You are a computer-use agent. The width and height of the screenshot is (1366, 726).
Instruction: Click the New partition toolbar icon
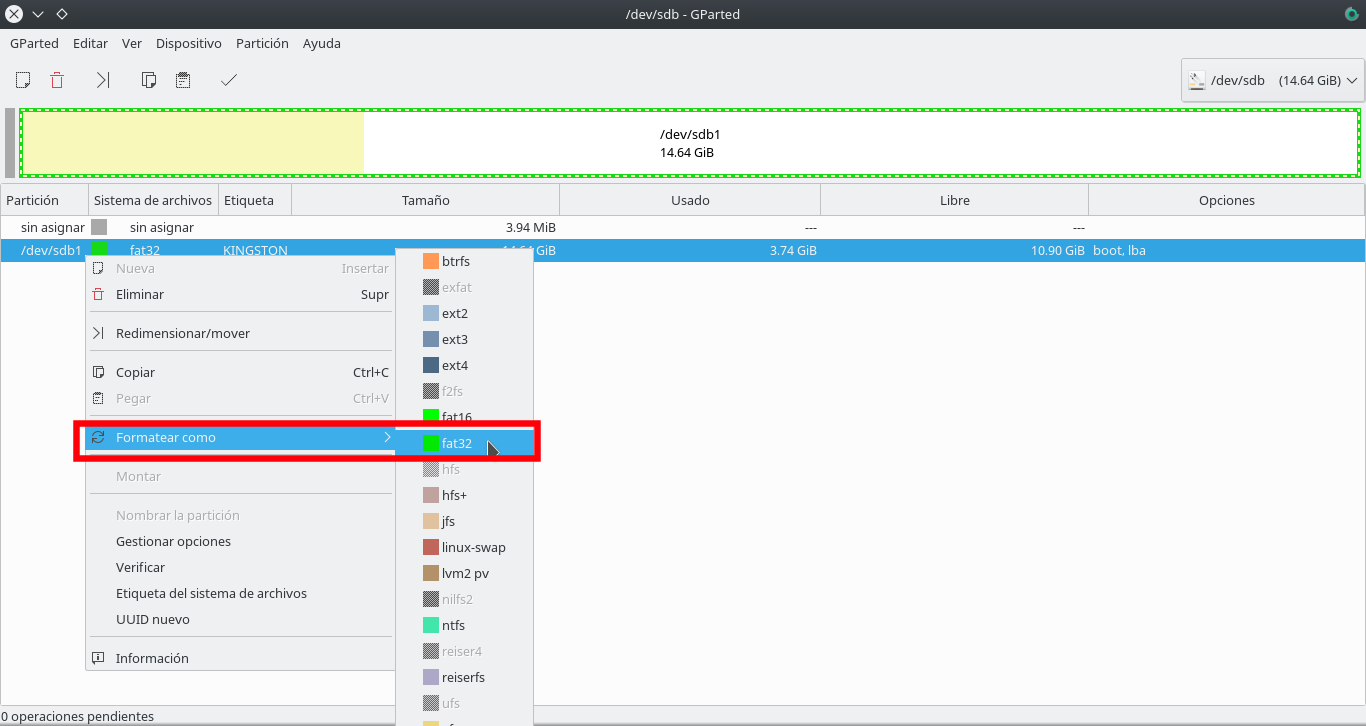pos(23,80)
